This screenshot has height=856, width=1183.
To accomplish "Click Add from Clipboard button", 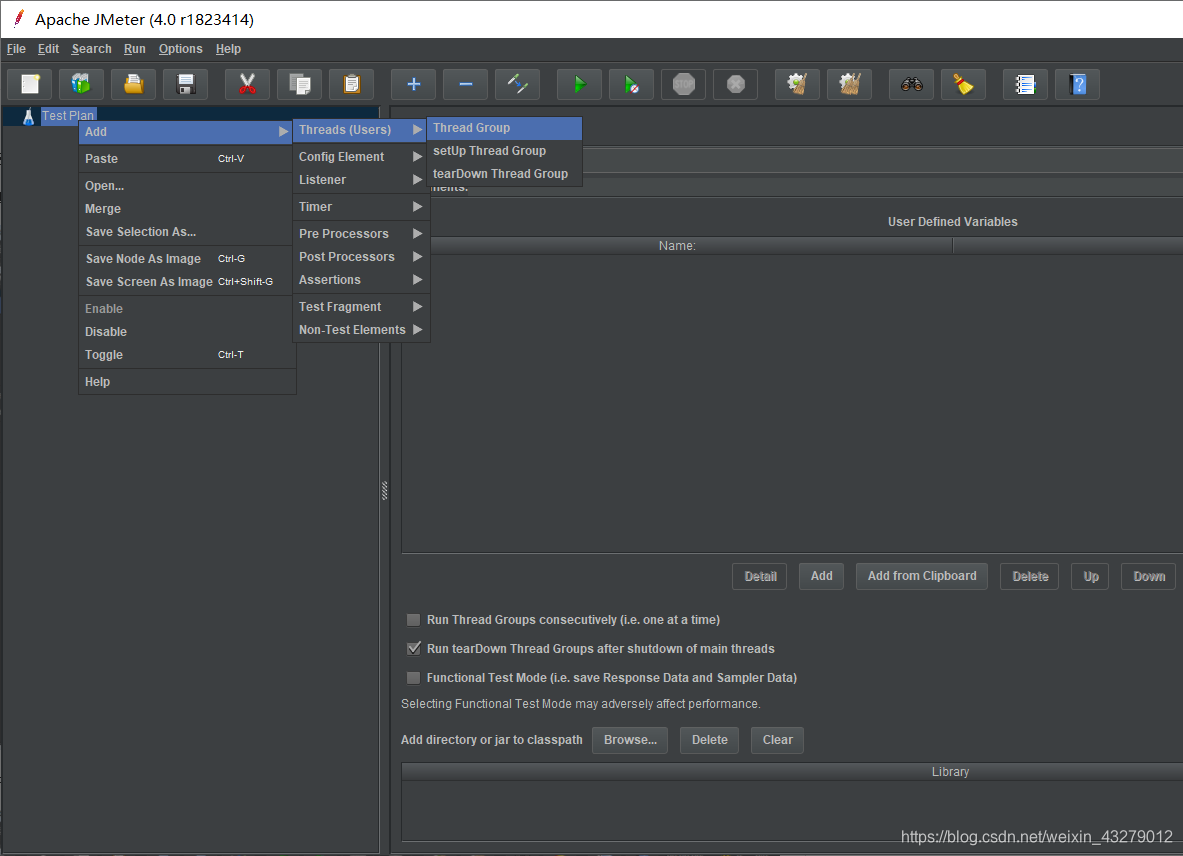I will (922, 576).
